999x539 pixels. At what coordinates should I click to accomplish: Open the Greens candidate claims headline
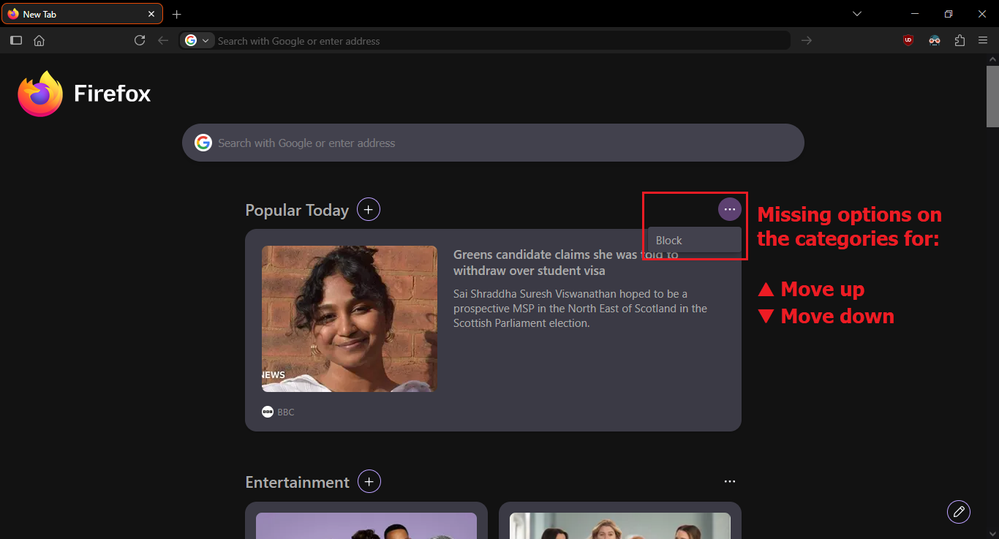(565, 262)
